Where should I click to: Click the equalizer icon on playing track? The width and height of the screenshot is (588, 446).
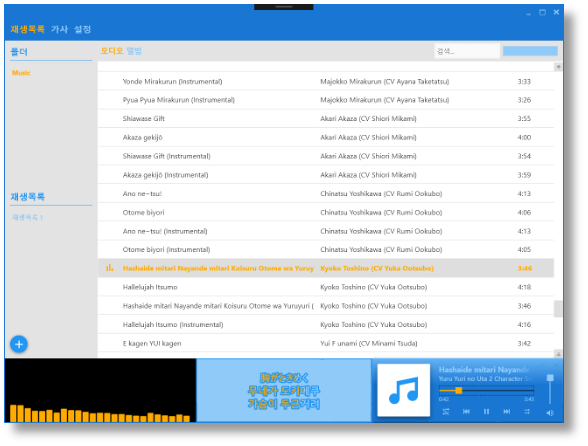[110, 268]
